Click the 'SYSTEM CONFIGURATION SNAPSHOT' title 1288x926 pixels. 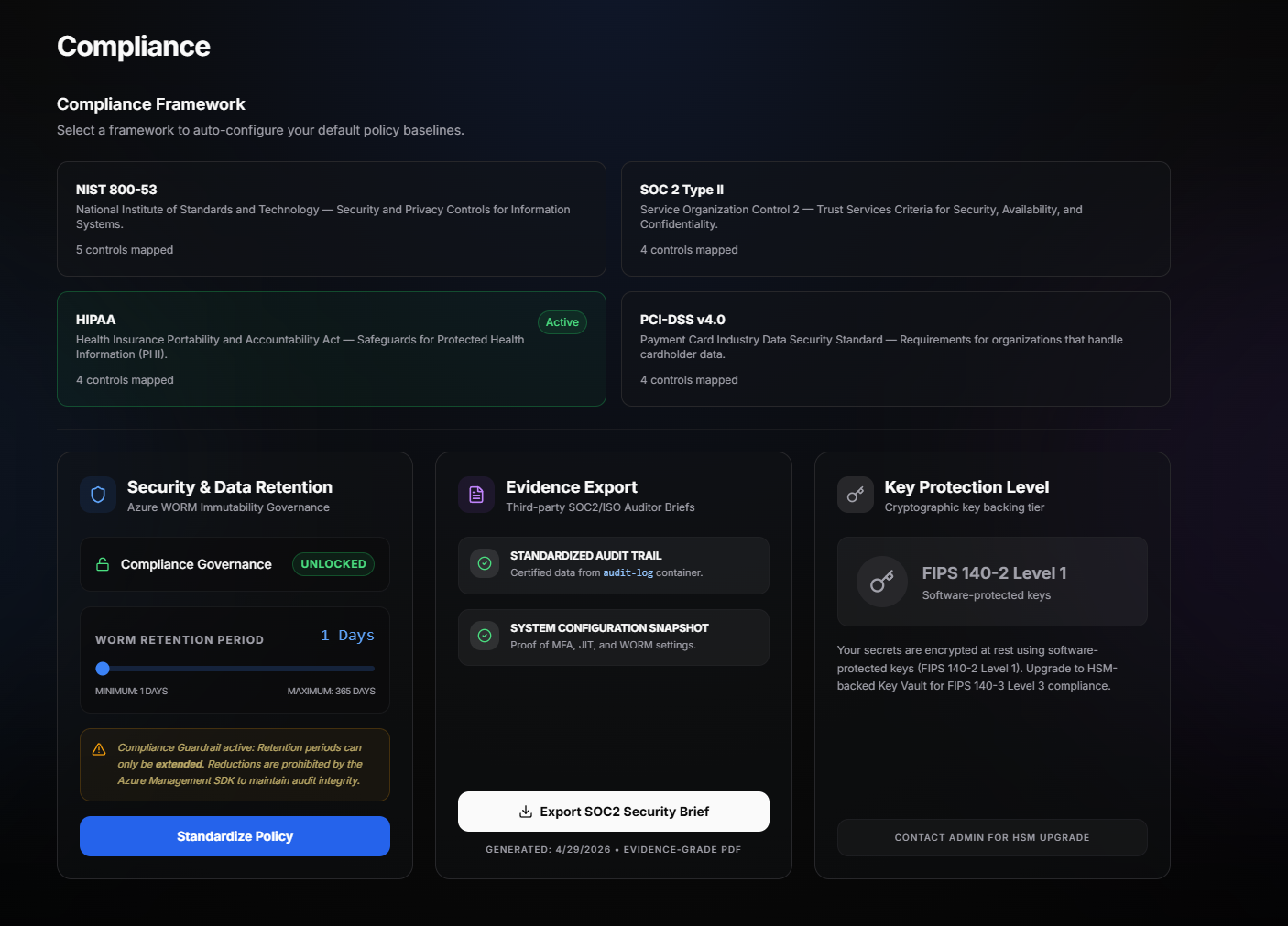pyautogui.click(x=609, y=628)
